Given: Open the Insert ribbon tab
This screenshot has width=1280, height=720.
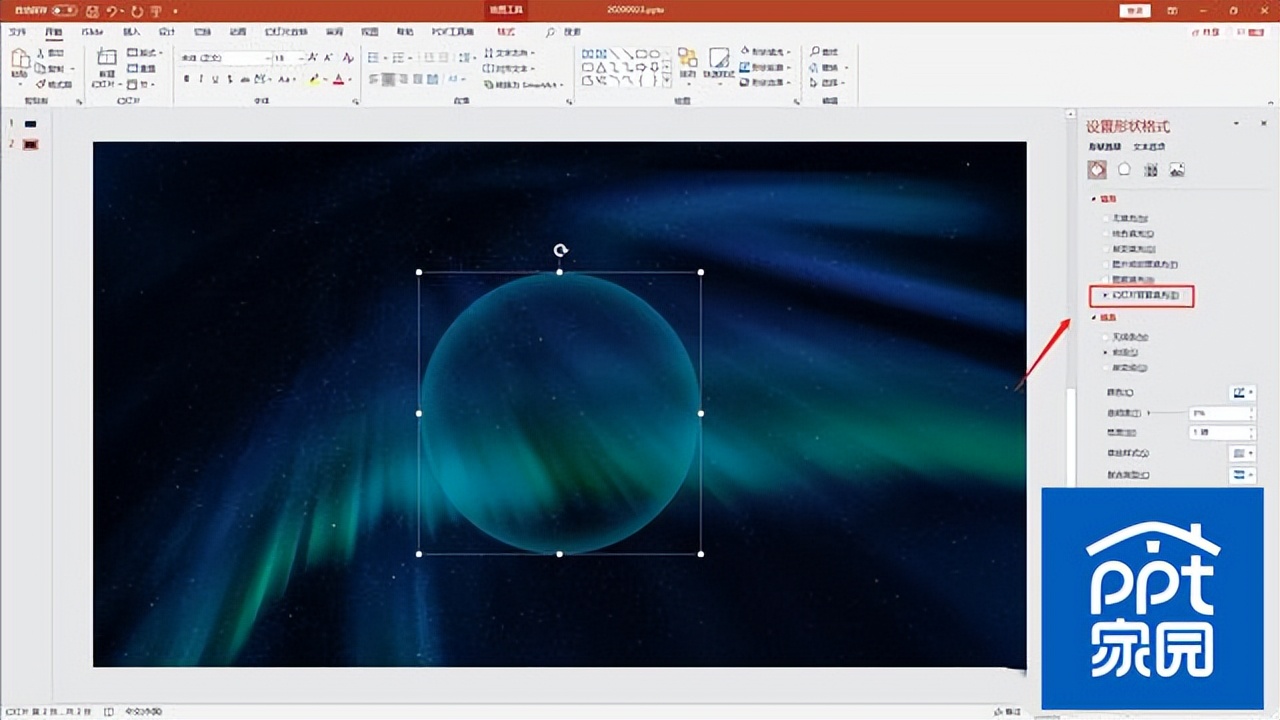Looking at the screenshot, I should tap(131, 32).
